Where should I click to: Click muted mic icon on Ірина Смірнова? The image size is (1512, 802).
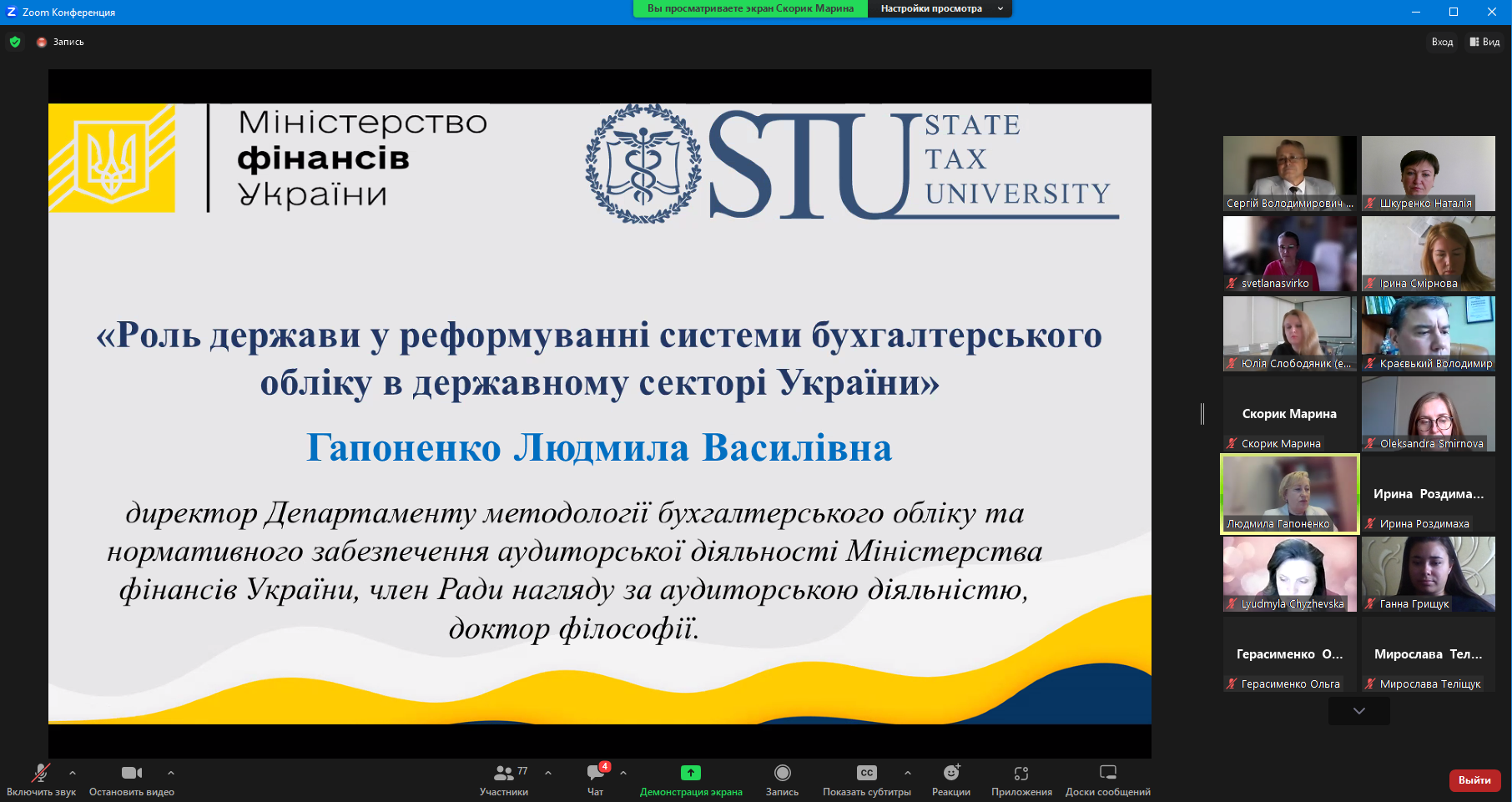(x=1370, y=283)
